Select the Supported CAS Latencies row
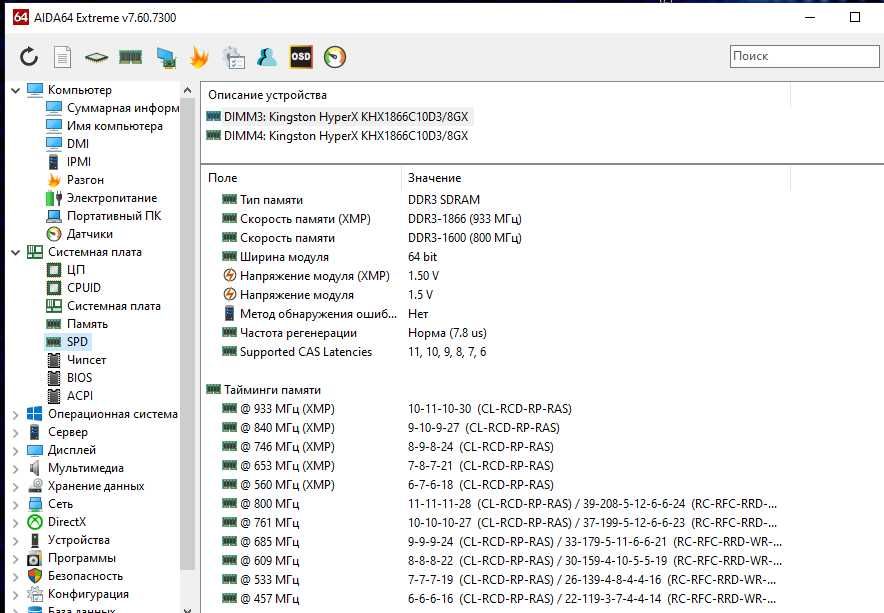The image size is (884, 613). (354, 352)
